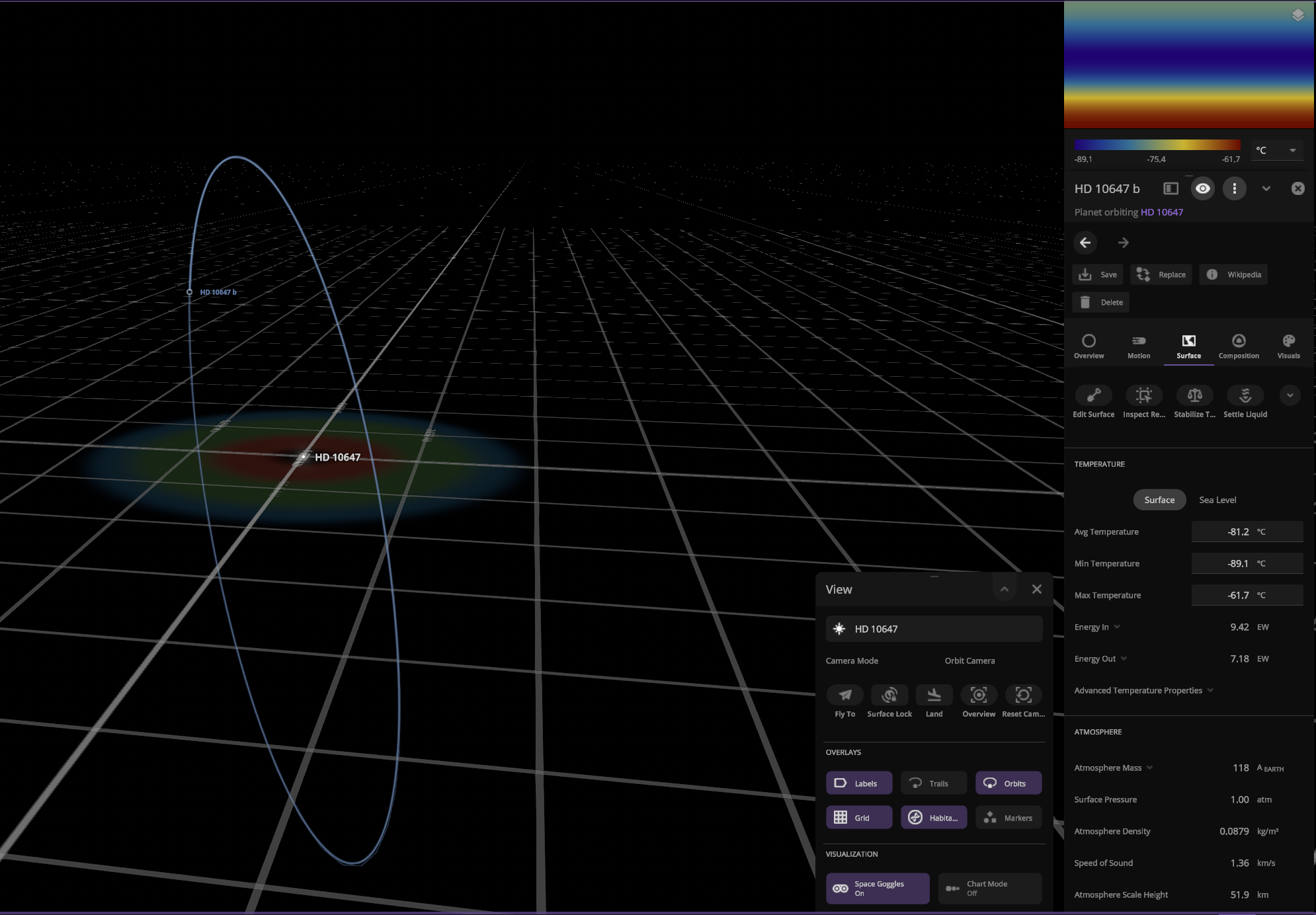Click the Replace button
The height and width of the screenshot is (915, 1316).
click(1161, 275)
